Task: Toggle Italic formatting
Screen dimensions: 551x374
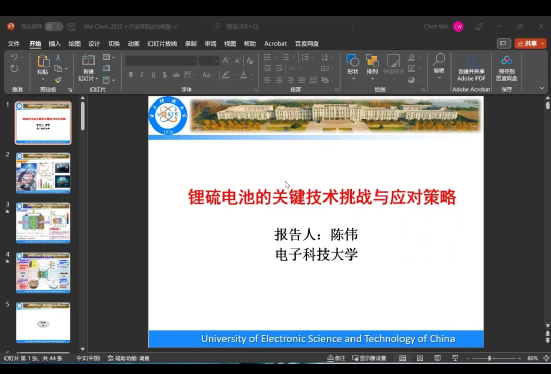Action: pyautogui.click(x=142, y=75)
